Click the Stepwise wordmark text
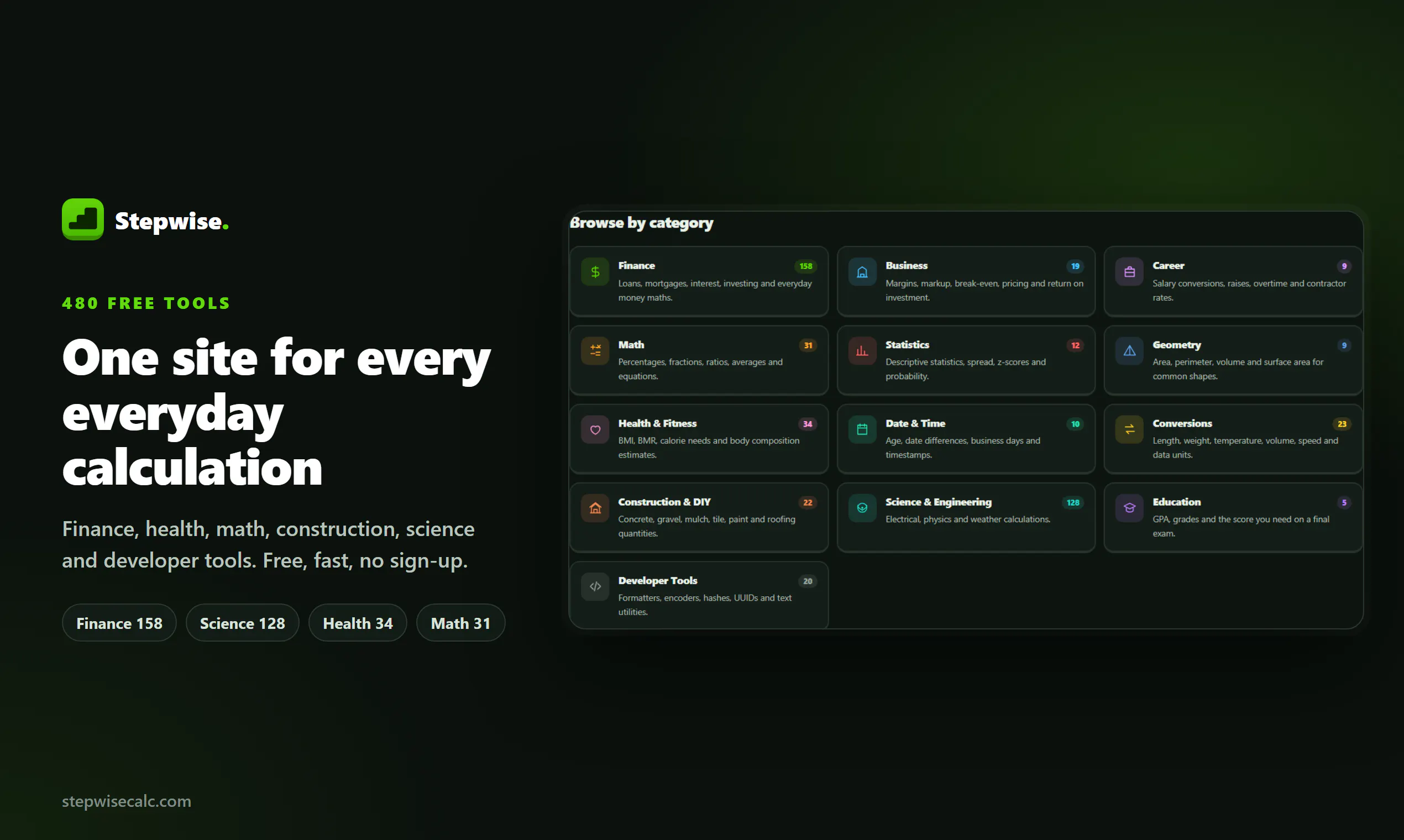Screen dimensions: 1404x840 click(171, 221)
